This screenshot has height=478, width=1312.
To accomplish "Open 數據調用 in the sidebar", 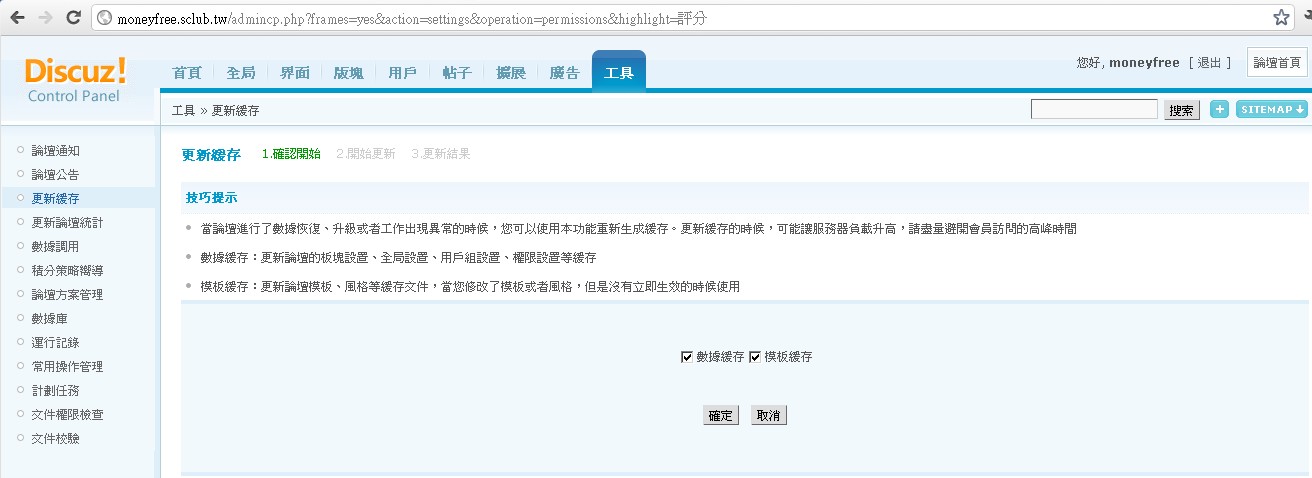I will pyautogui.click(x=56, y=247).
